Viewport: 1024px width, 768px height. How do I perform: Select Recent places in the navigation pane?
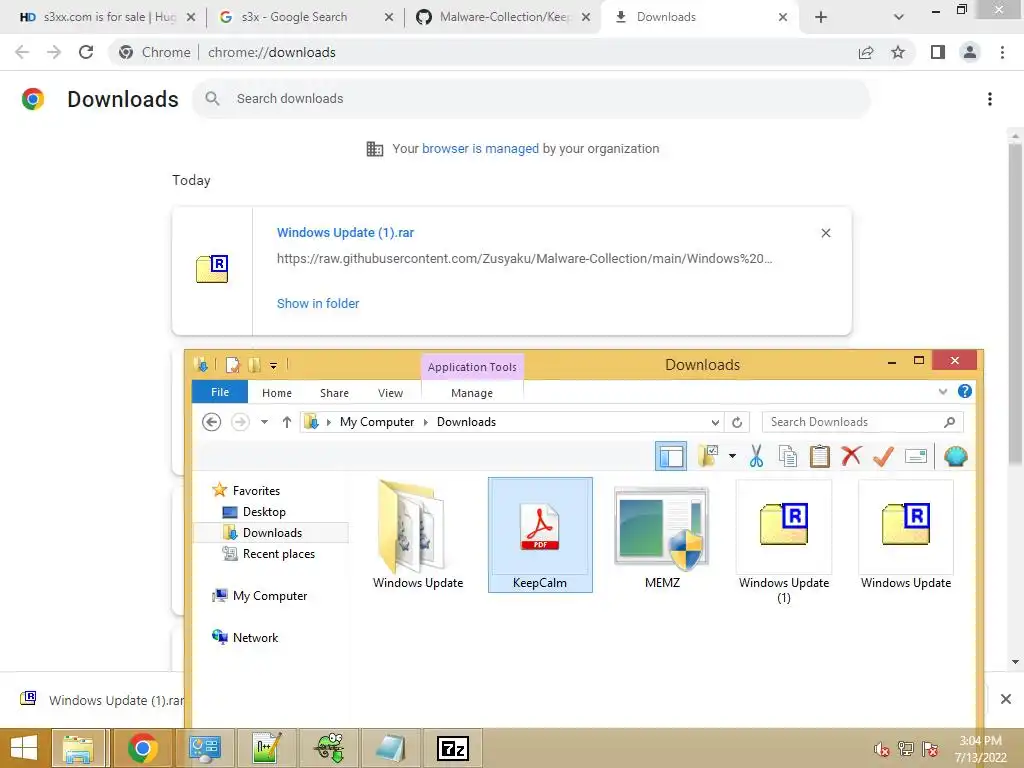pos(278,553)
